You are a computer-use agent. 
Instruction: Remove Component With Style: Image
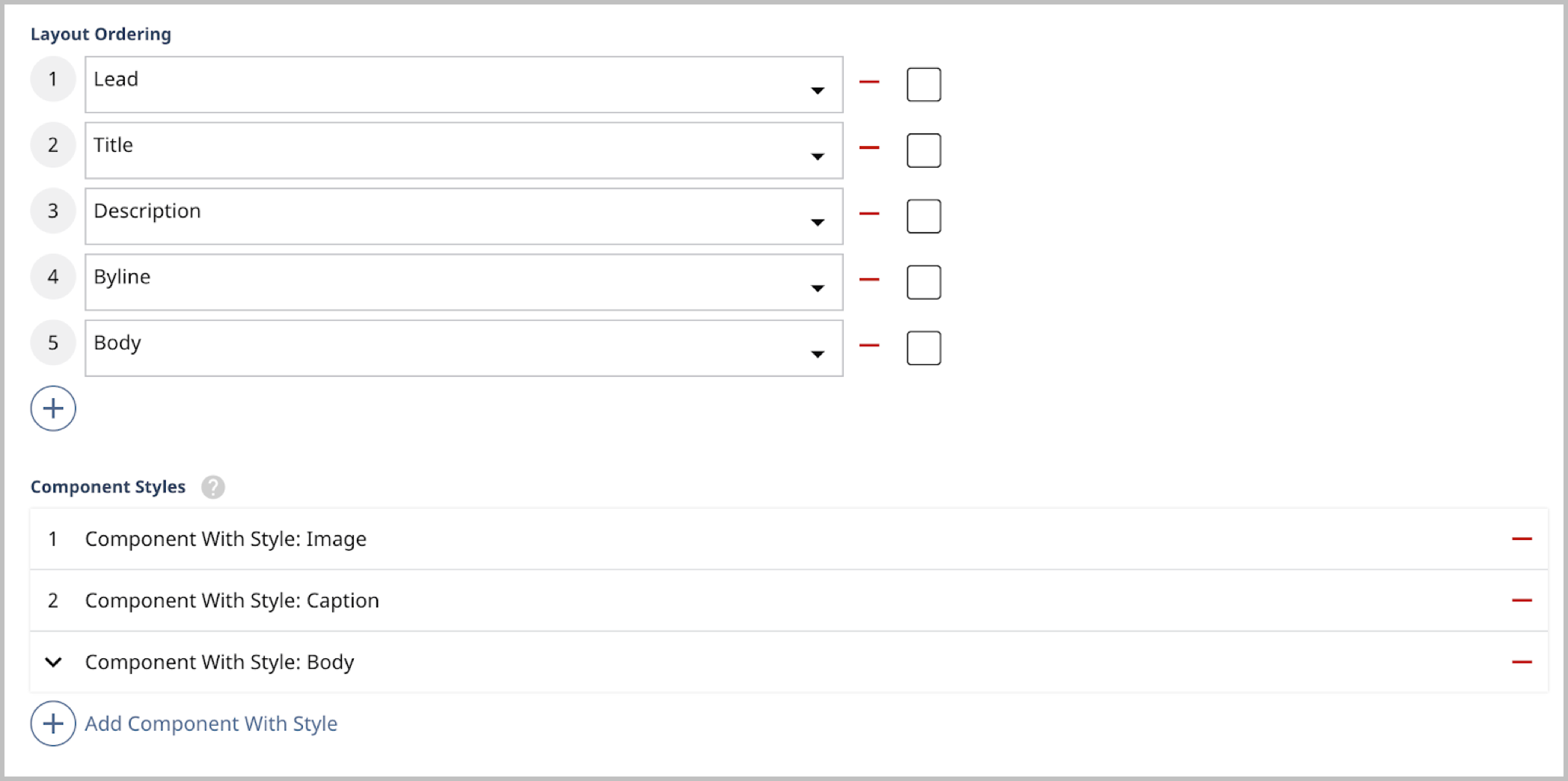[x=1521, y=539]
